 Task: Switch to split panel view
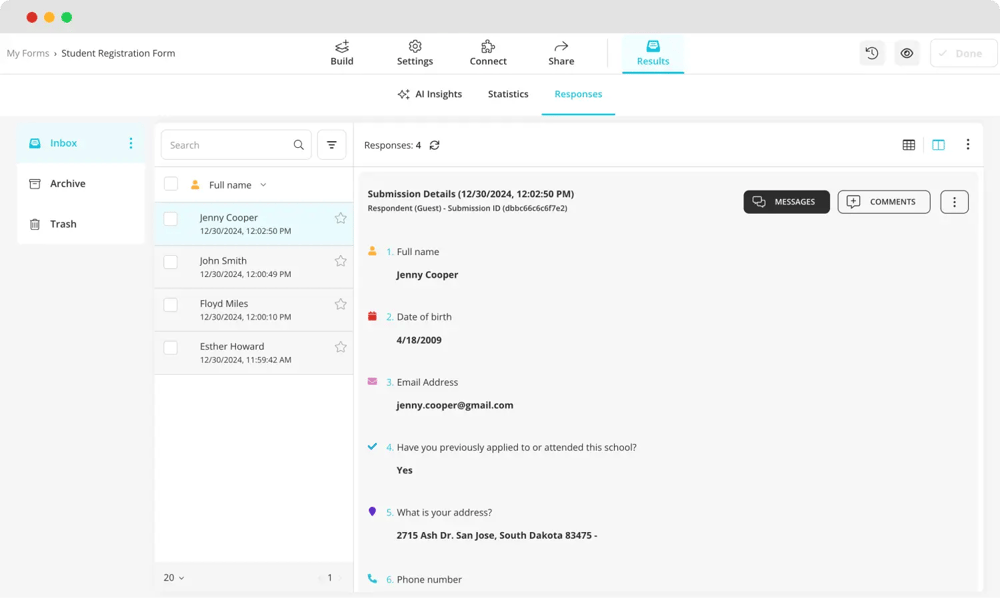pos(938,145)
